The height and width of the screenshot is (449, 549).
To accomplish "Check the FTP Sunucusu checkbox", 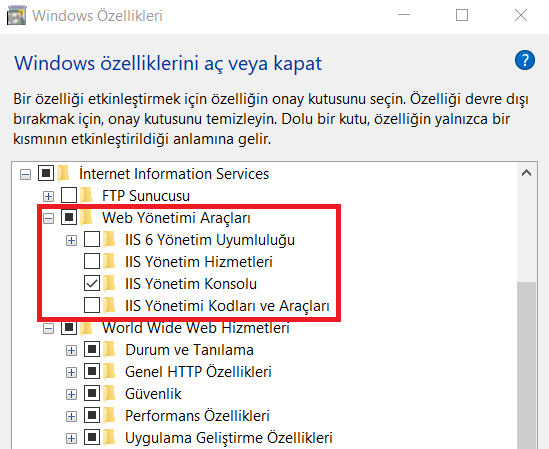I will coord(69,195).
